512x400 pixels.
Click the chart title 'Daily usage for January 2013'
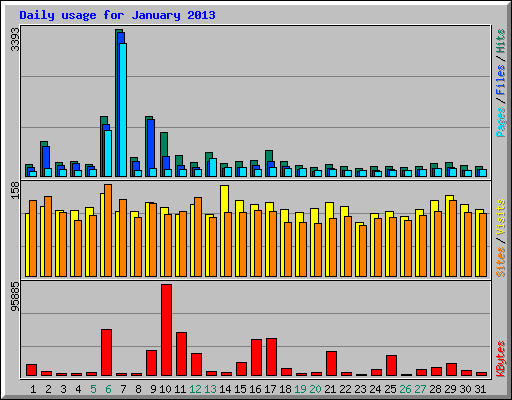pos(117,15)
